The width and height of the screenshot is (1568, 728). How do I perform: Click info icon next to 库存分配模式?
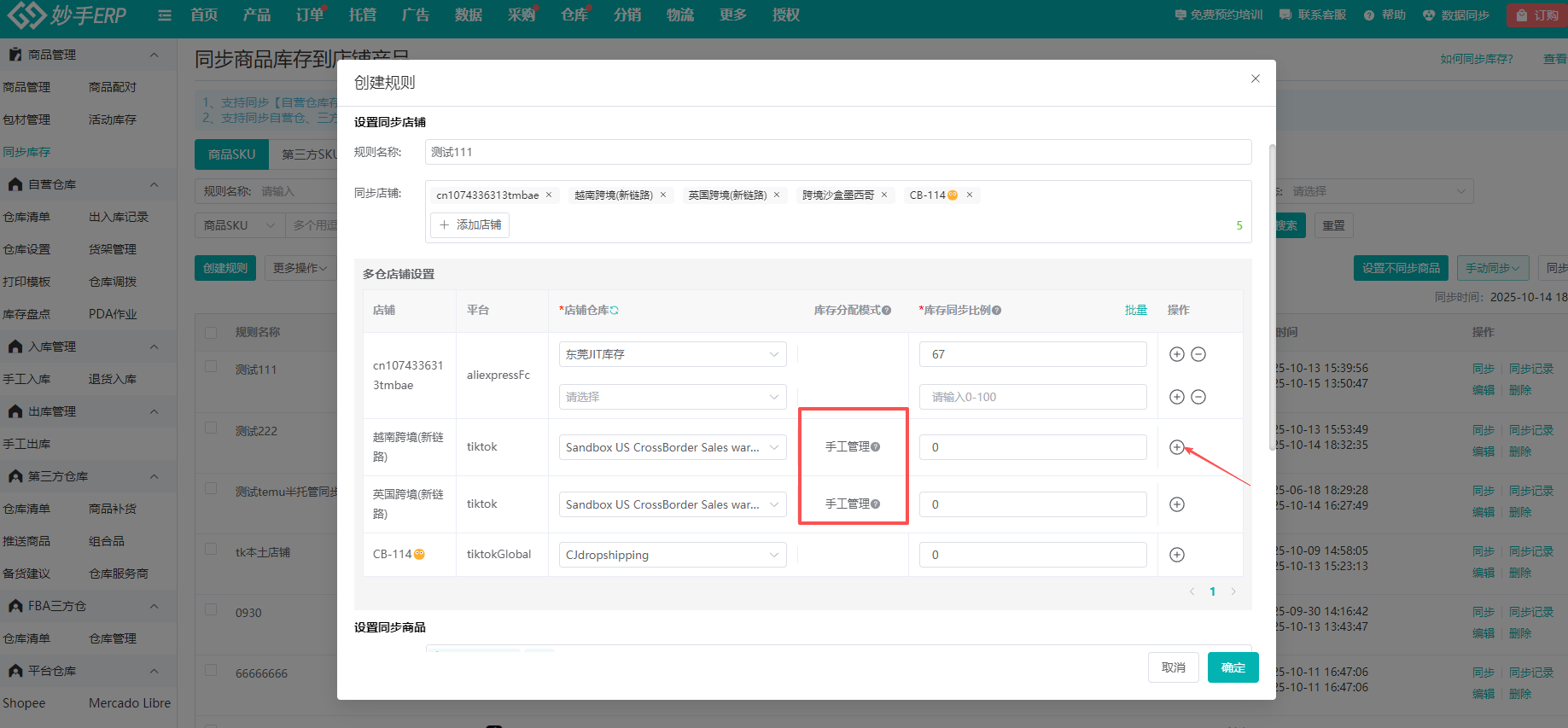(887, 311)
